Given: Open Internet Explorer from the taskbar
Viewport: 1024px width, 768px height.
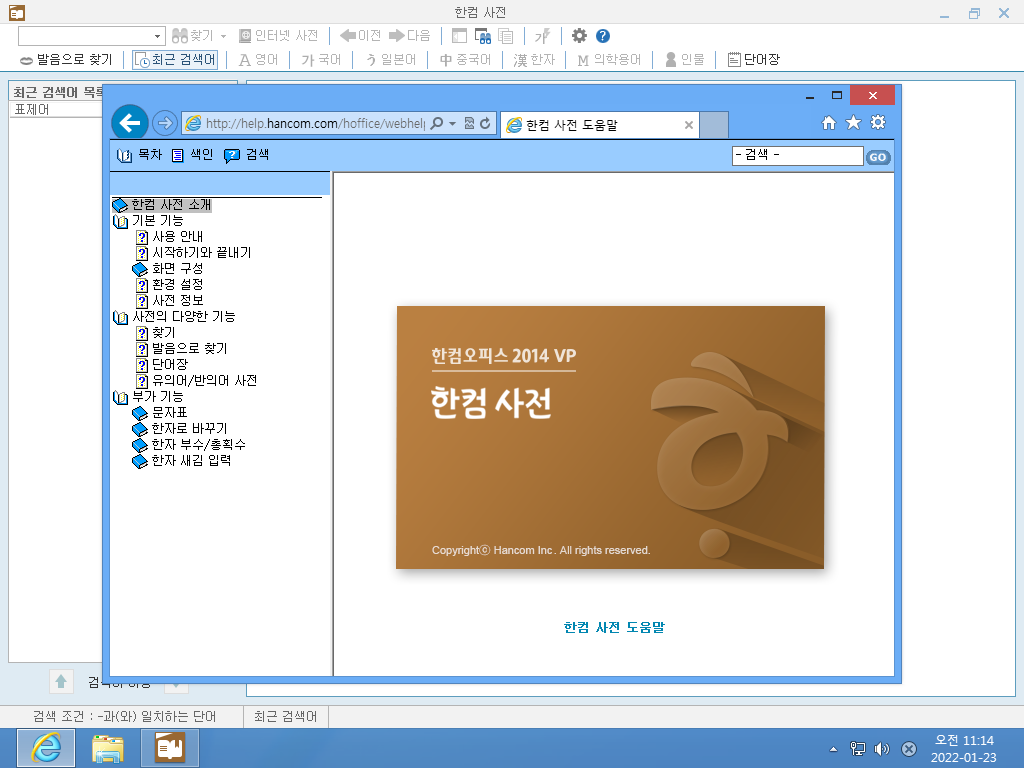Looking at the screenshot, I should coord(46,748).
